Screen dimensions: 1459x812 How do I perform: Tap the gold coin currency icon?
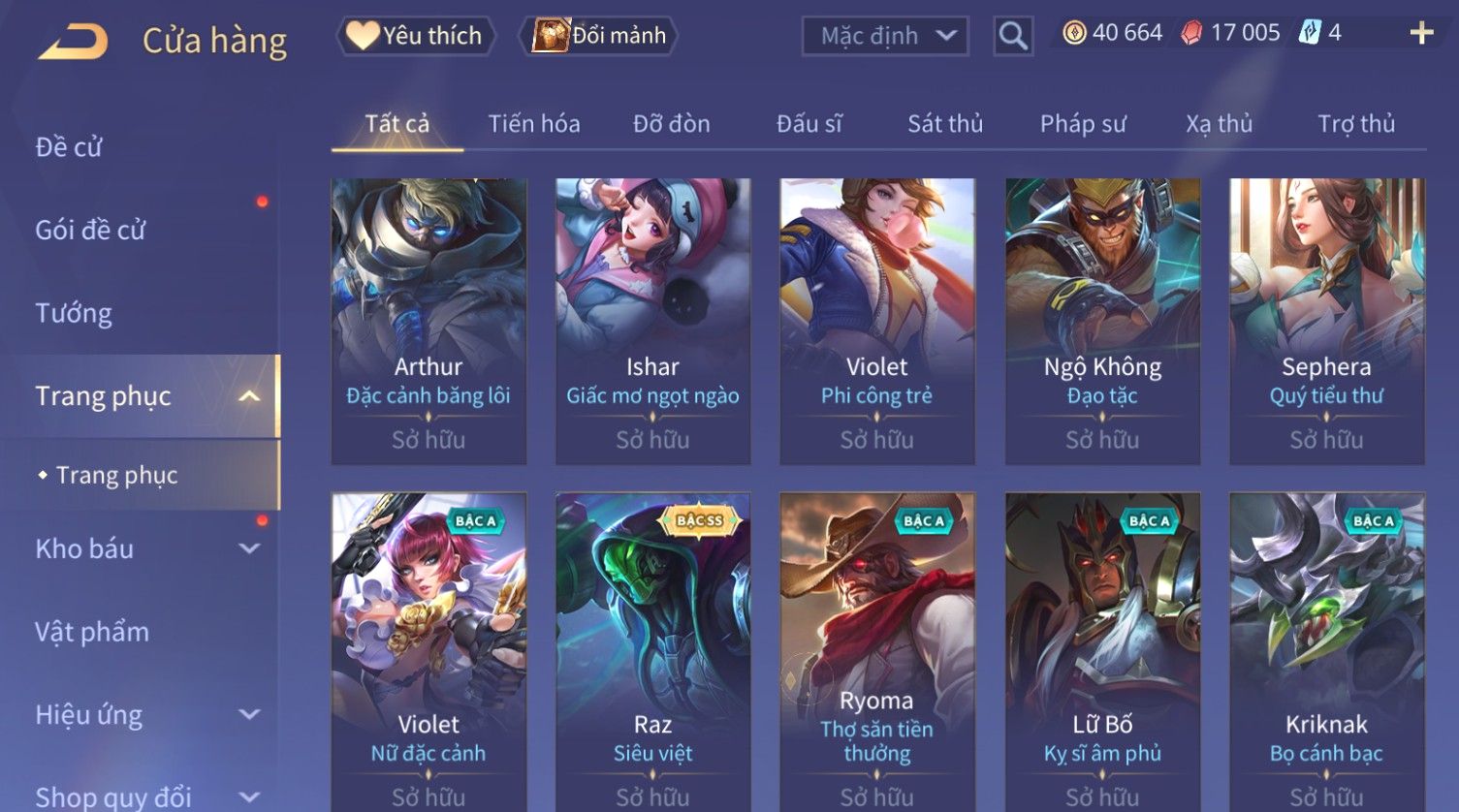point(1073,33)
